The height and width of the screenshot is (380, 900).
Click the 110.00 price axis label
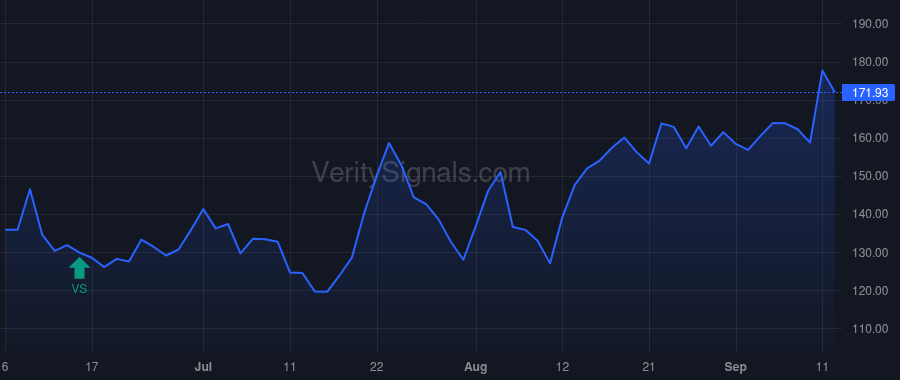pyautogui.click(x=870, y=329)
